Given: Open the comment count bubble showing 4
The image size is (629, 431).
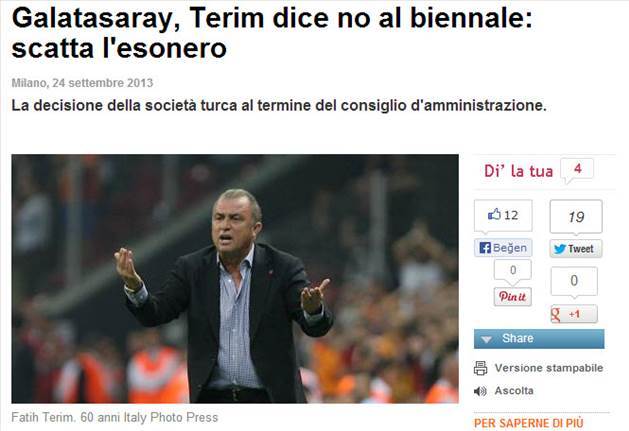Looking at the screenshot, I should click(576, 169).
